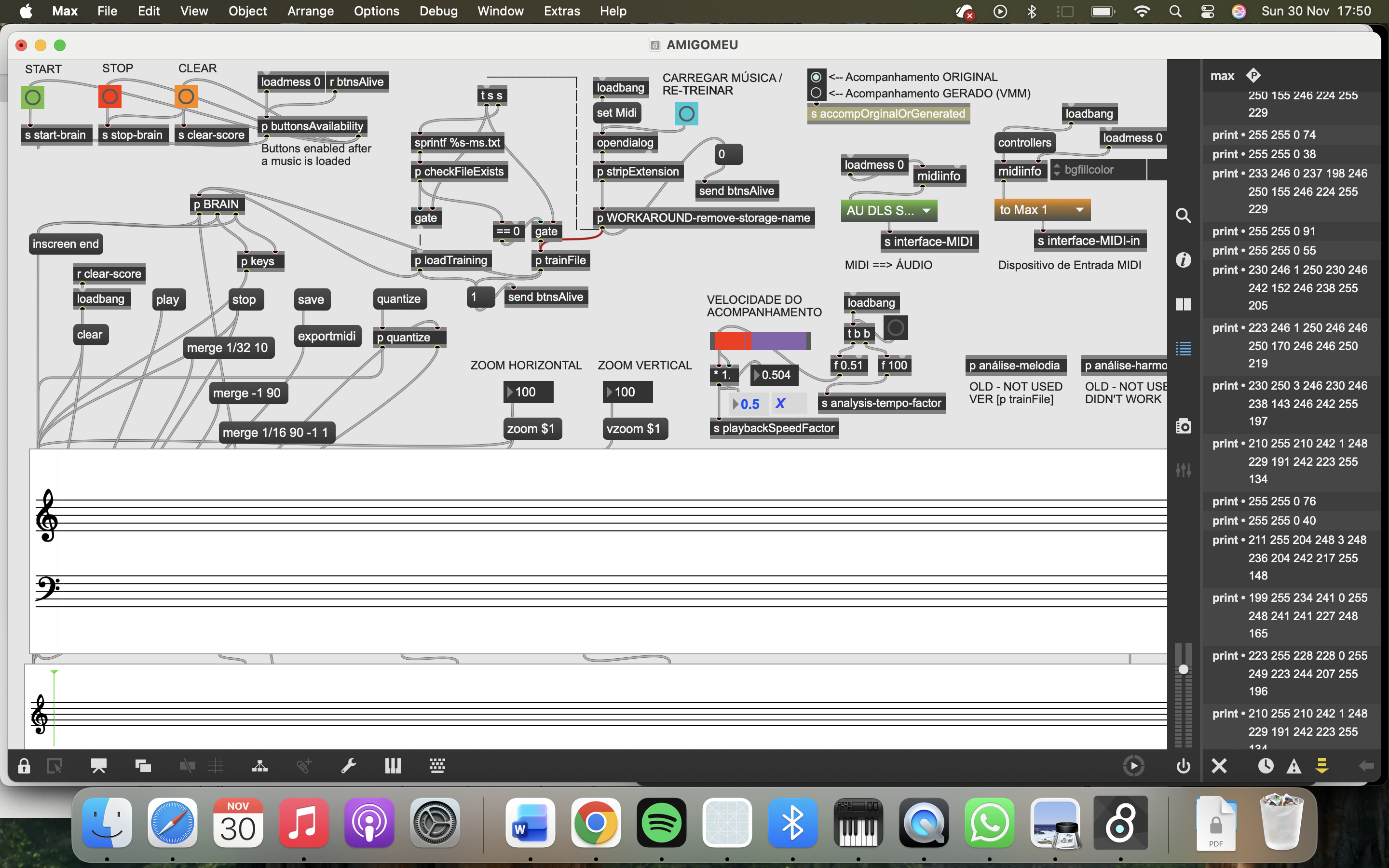Open the wrench inspector tool icon
The image size is (1389, 868).
point(348,766)
